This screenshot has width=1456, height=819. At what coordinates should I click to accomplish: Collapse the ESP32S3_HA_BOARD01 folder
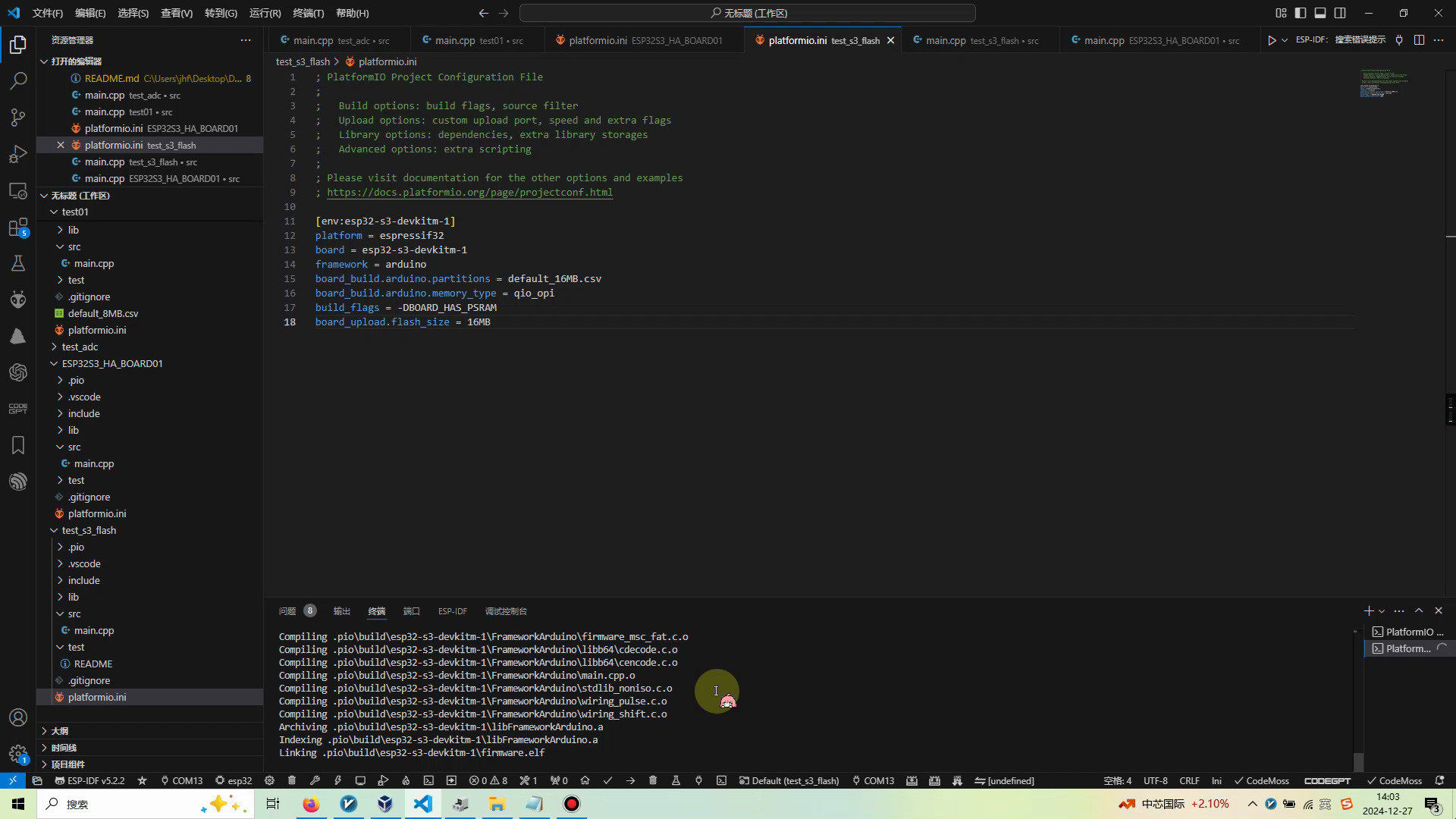pos(112,363)
